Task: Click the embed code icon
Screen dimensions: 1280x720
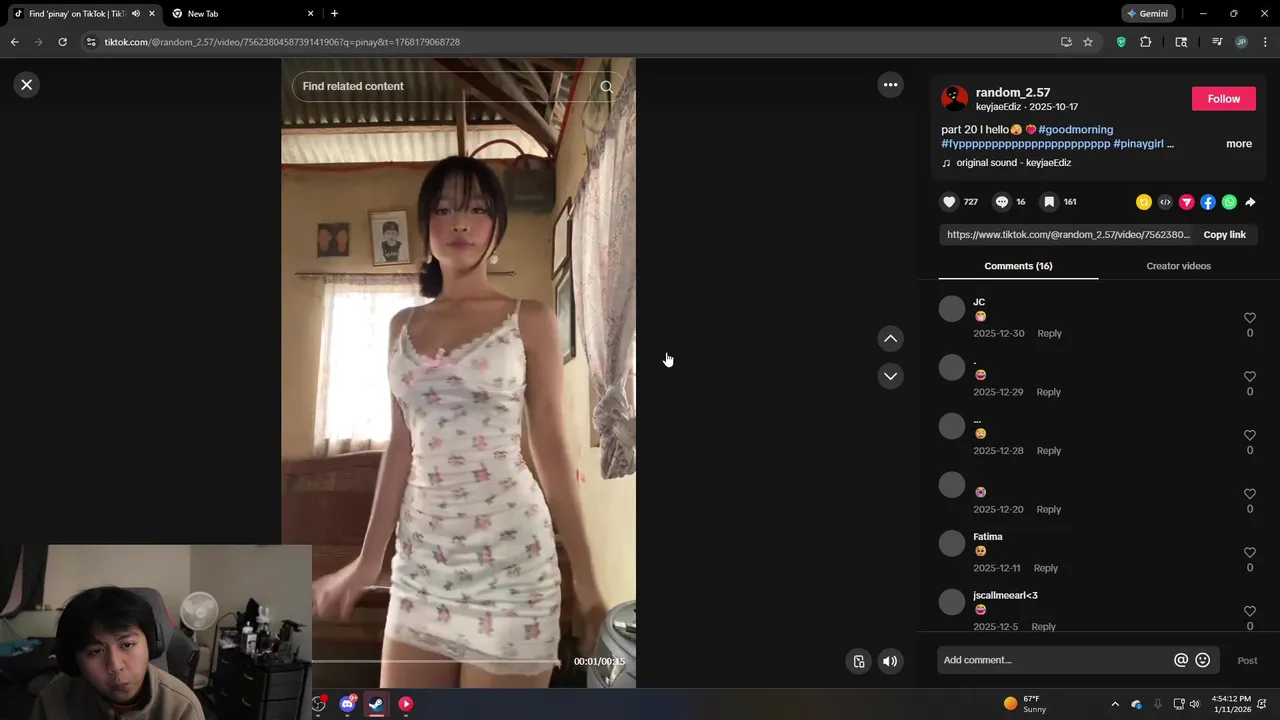Action: [1165, 202]
